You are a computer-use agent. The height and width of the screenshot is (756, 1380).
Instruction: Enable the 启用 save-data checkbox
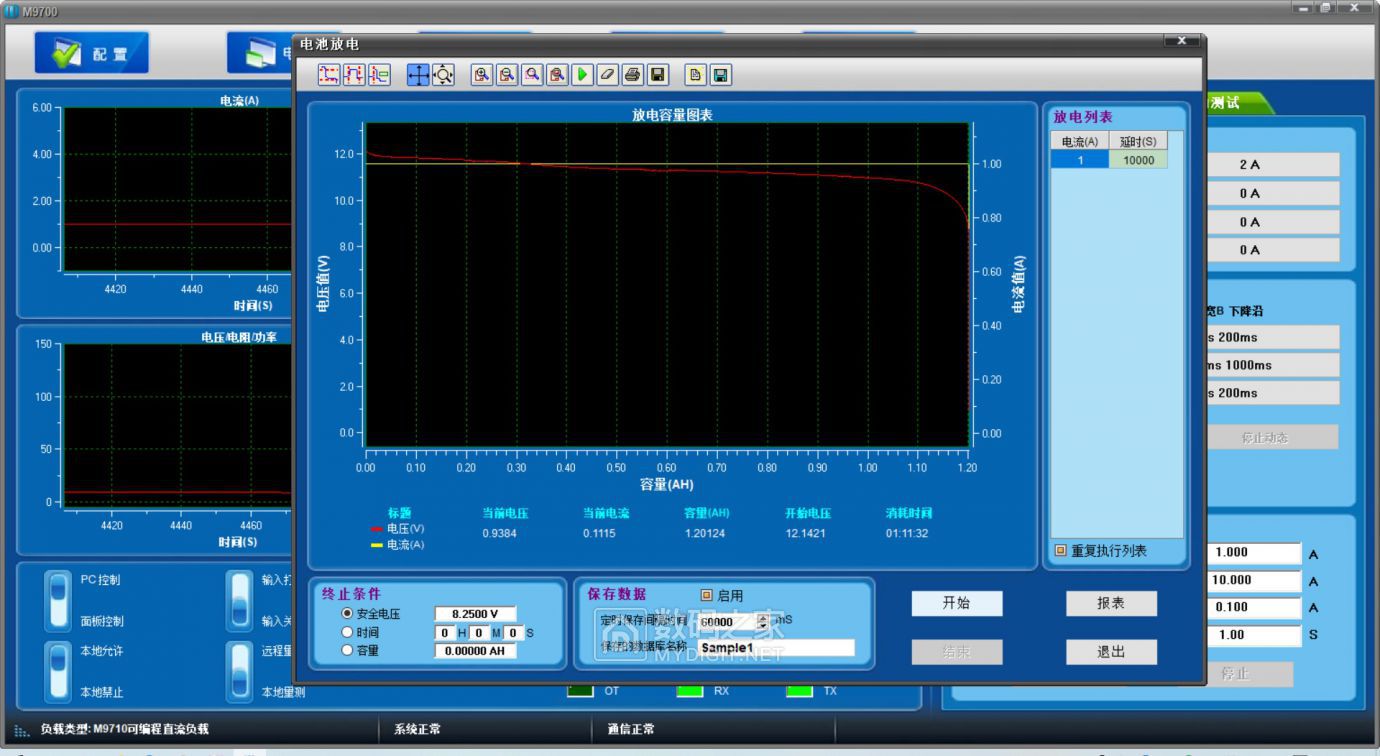(706, 596)
